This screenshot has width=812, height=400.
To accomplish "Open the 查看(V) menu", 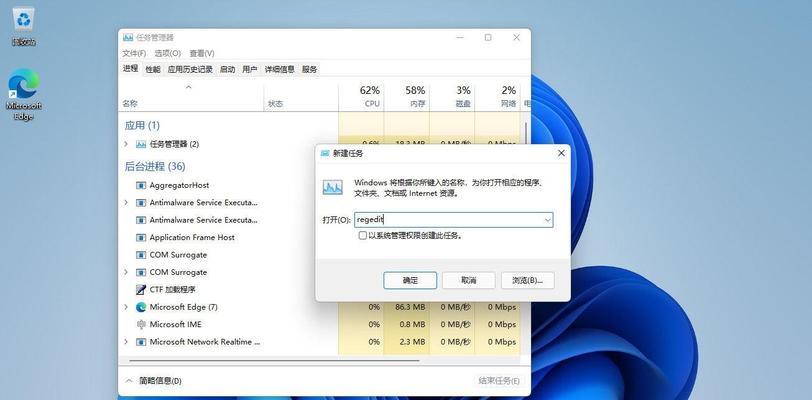I will (201, 53).
